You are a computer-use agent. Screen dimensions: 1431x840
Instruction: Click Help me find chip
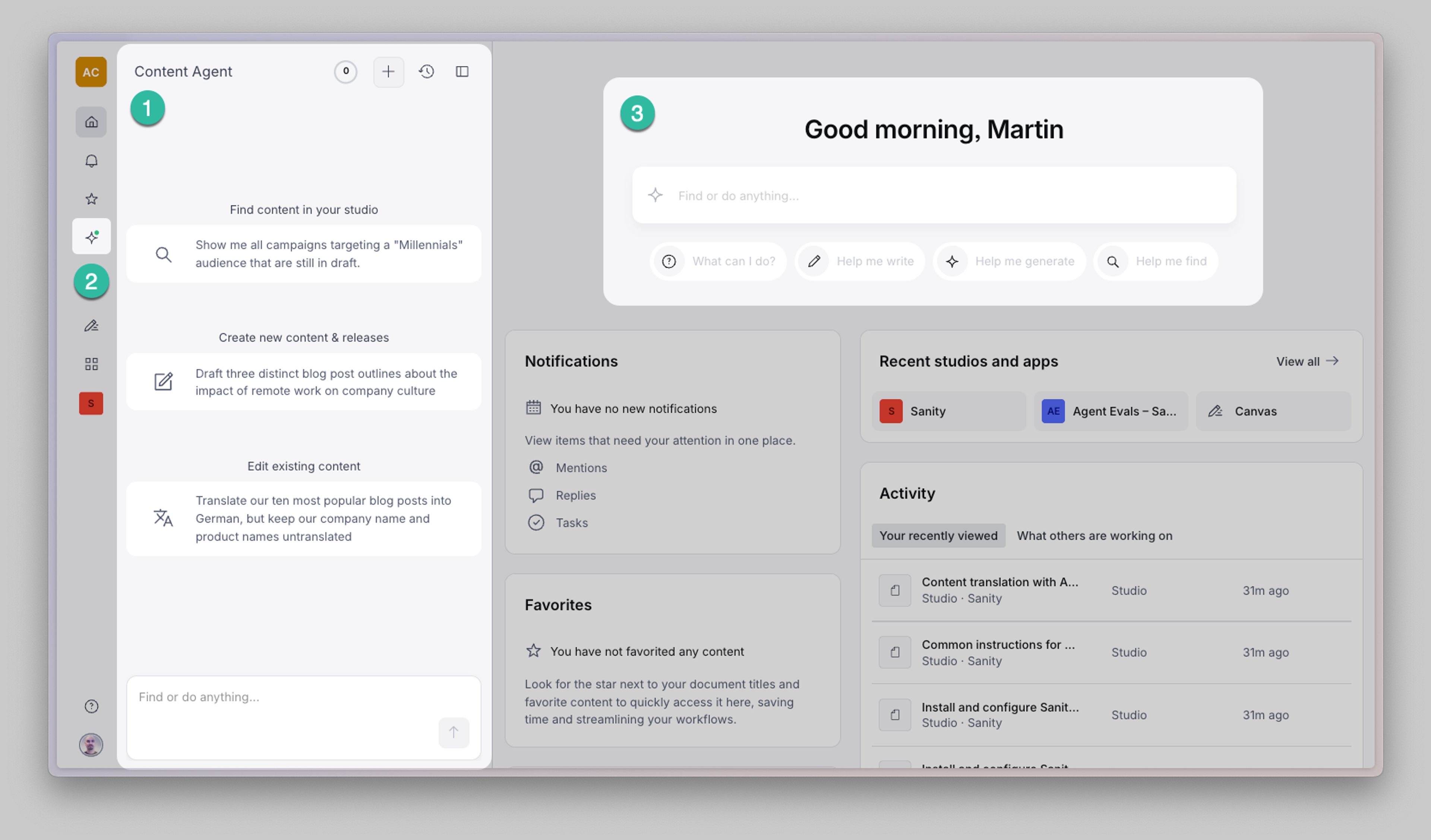pyautogui.click(x=1156, y=261)
